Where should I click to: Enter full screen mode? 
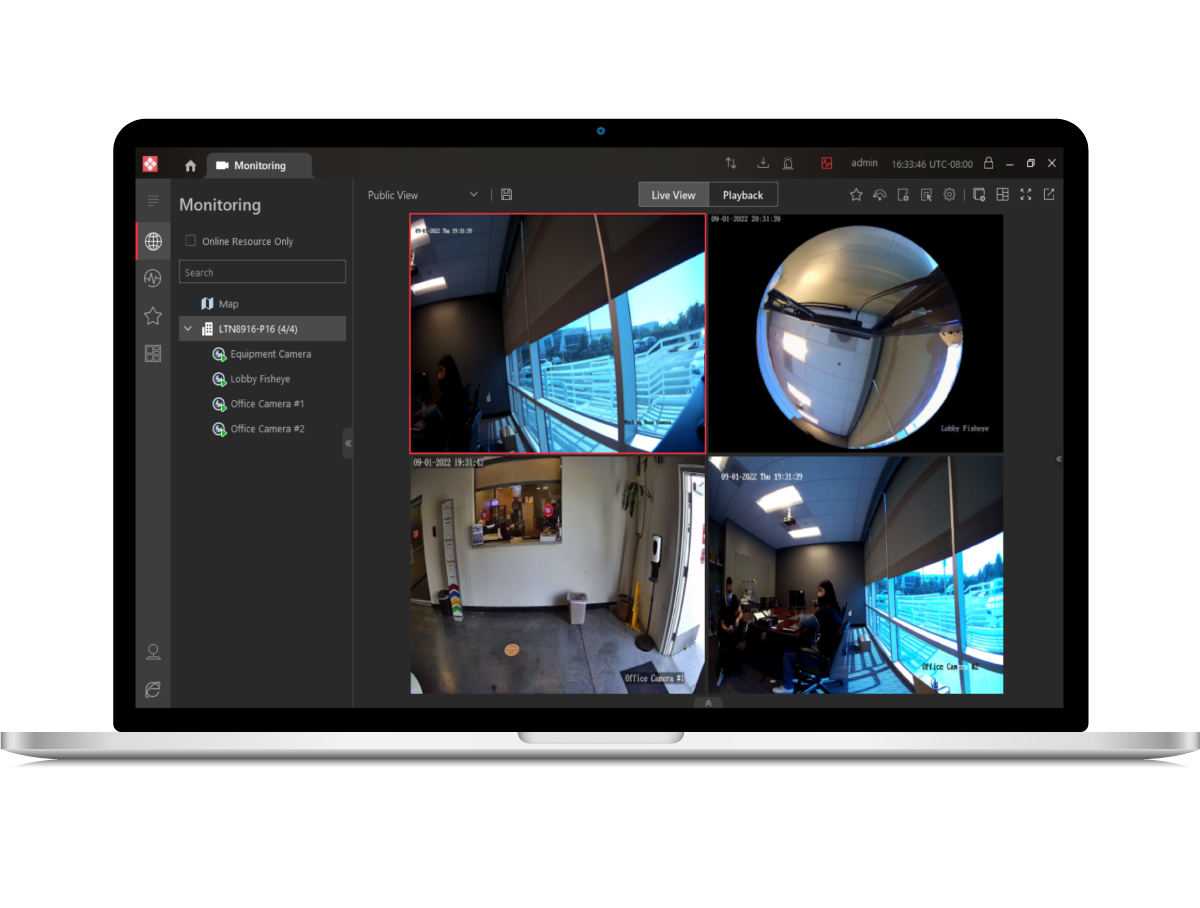[1025, 195]
